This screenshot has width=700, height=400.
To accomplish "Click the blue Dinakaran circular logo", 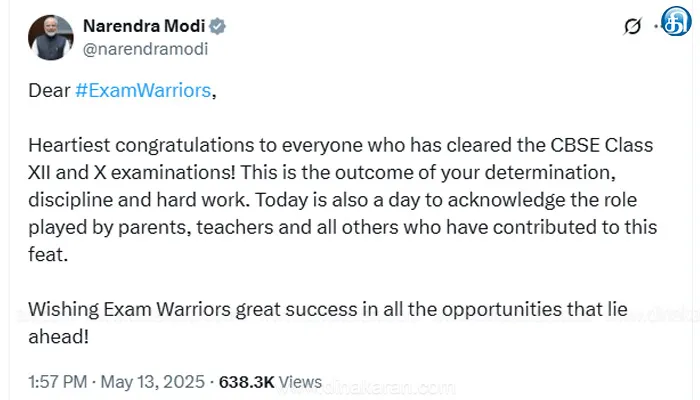I will 676,21.
